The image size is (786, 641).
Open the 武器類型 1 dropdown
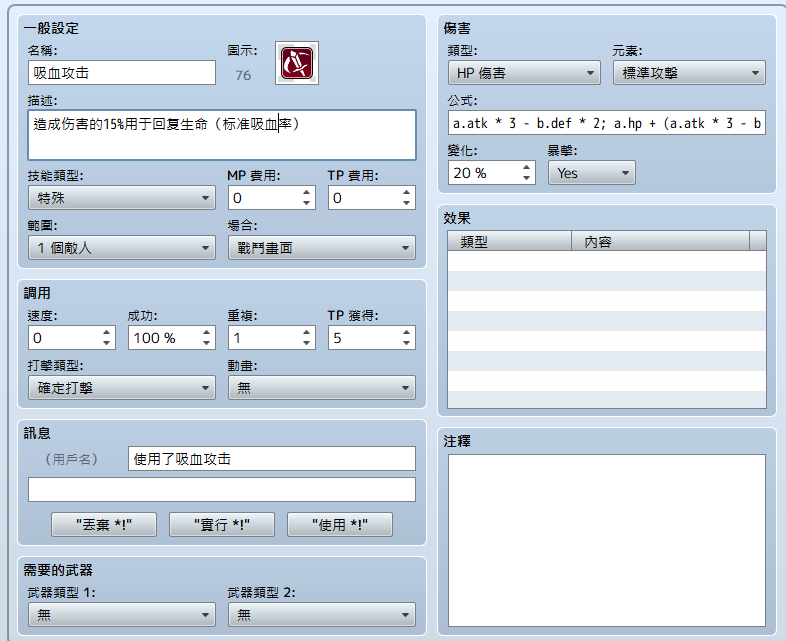tap(122, 614)
